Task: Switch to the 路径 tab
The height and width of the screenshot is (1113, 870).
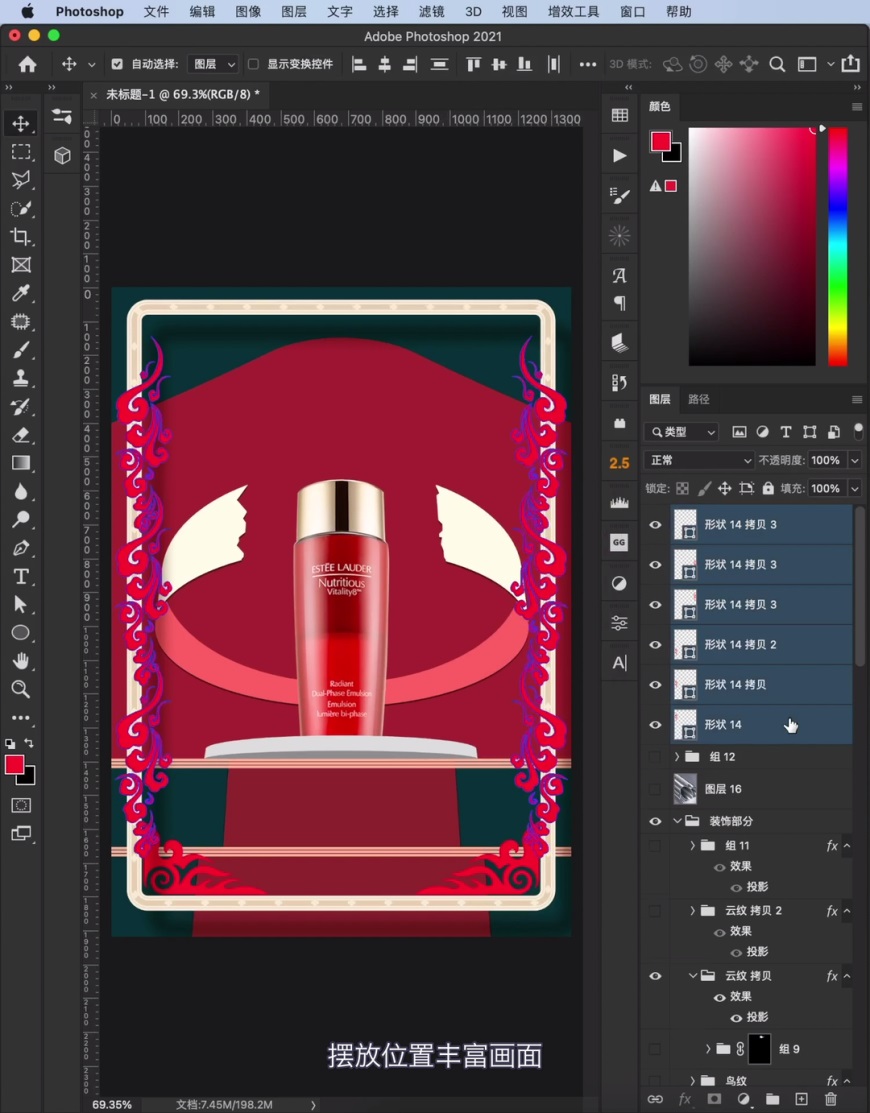Action: tap(699, 399)
